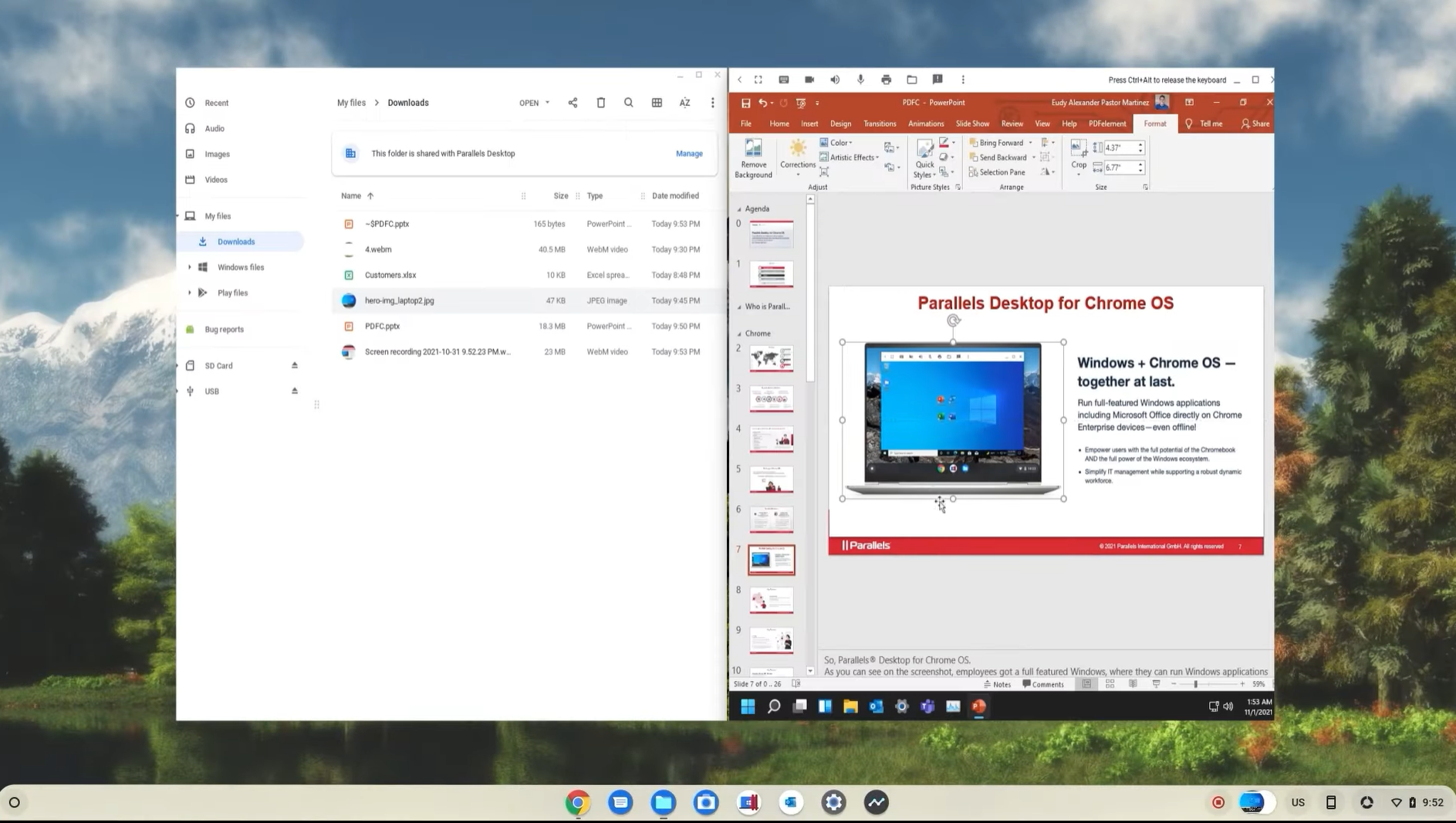
Task: Collapse the Agenda section in slide panel
Action: [739, 209]
